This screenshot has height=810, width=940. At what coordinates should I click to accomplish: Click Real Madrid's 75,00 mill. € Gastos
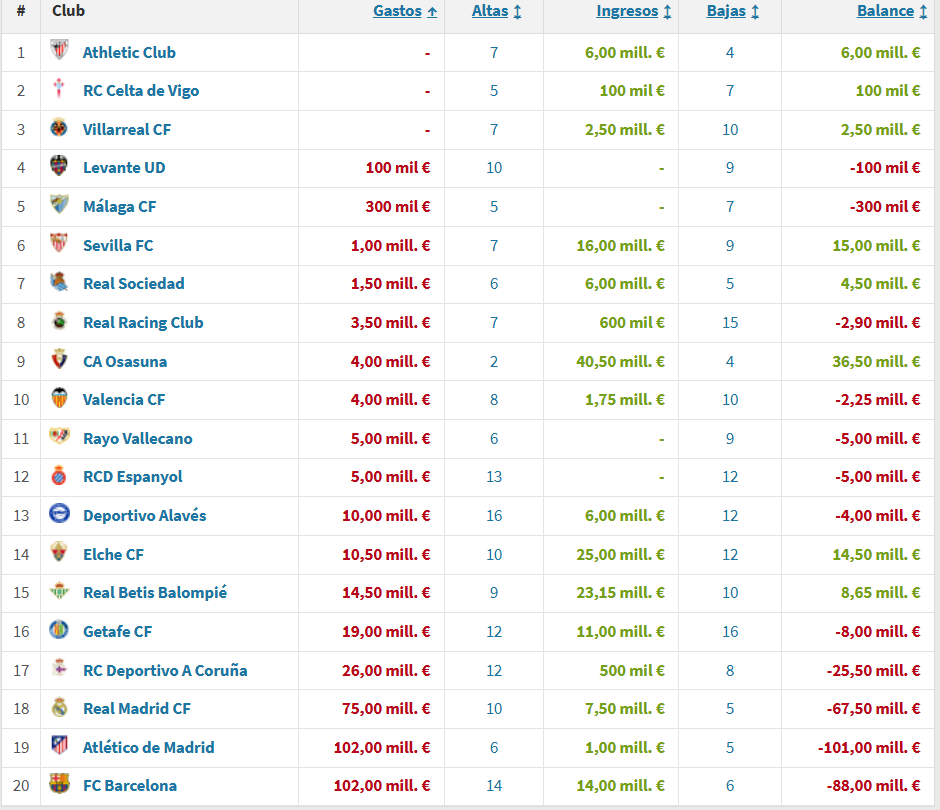tap(386, 709)
